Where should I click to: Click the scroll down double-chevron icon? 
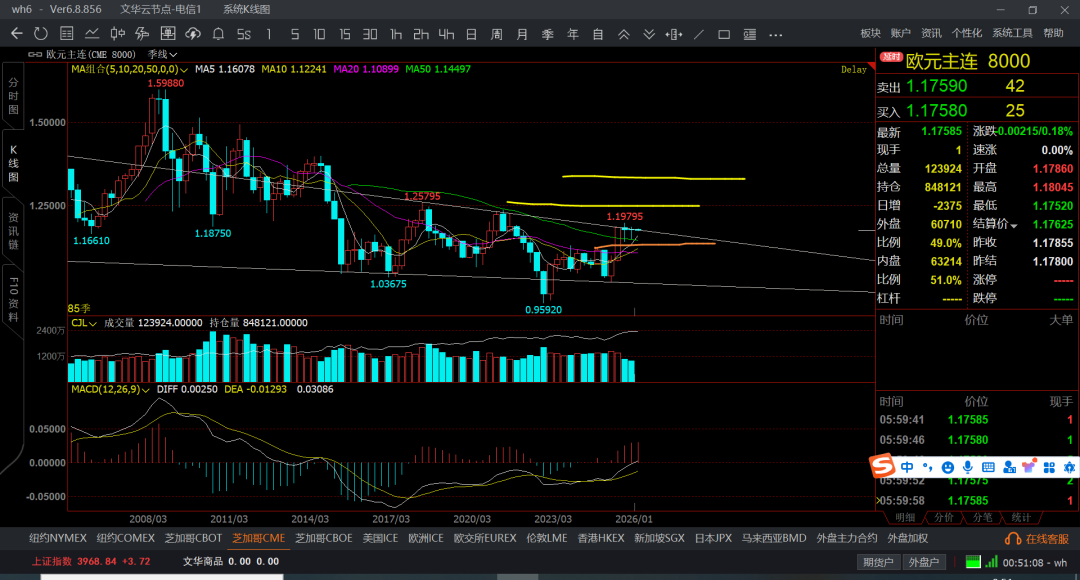coord(648,34)
